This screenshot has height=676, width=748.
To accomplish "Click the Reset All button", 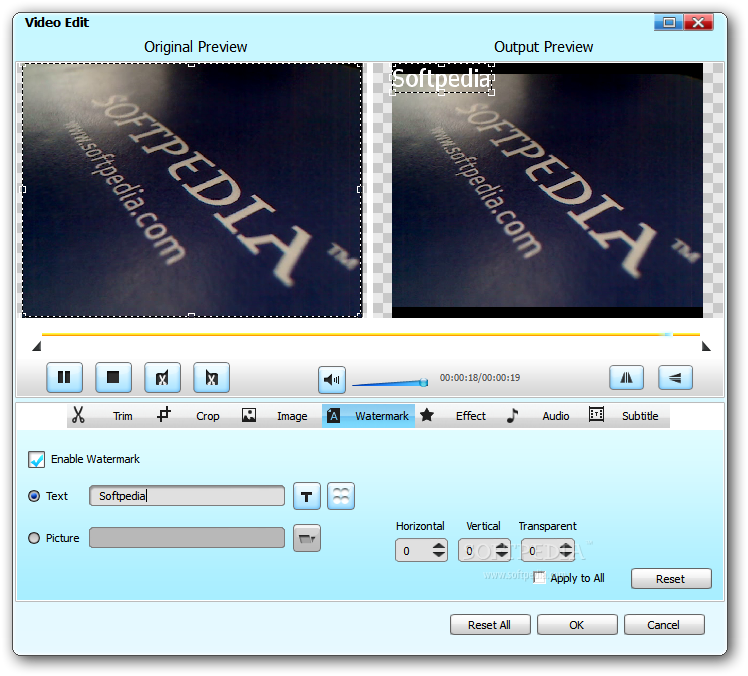I will 490,625.
